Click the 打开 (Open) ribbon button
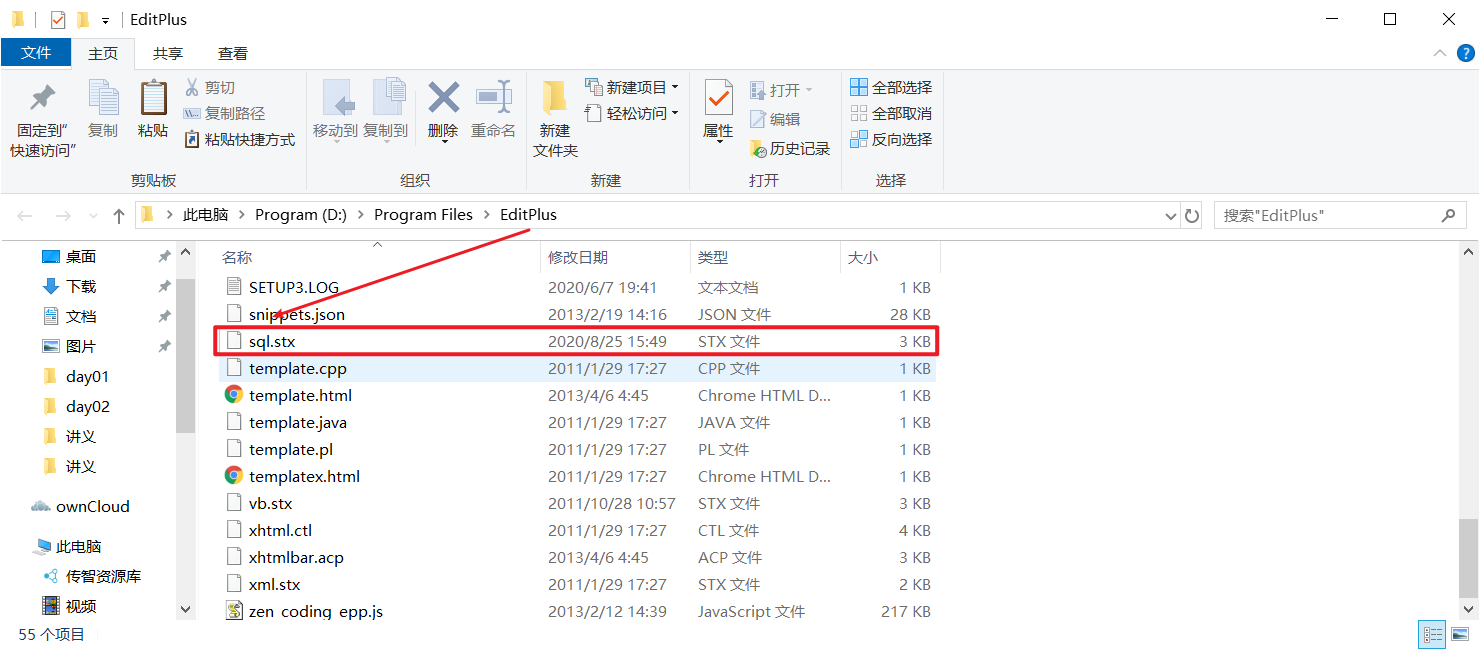This screenshot has width=1480, height=650. (781, 90)
